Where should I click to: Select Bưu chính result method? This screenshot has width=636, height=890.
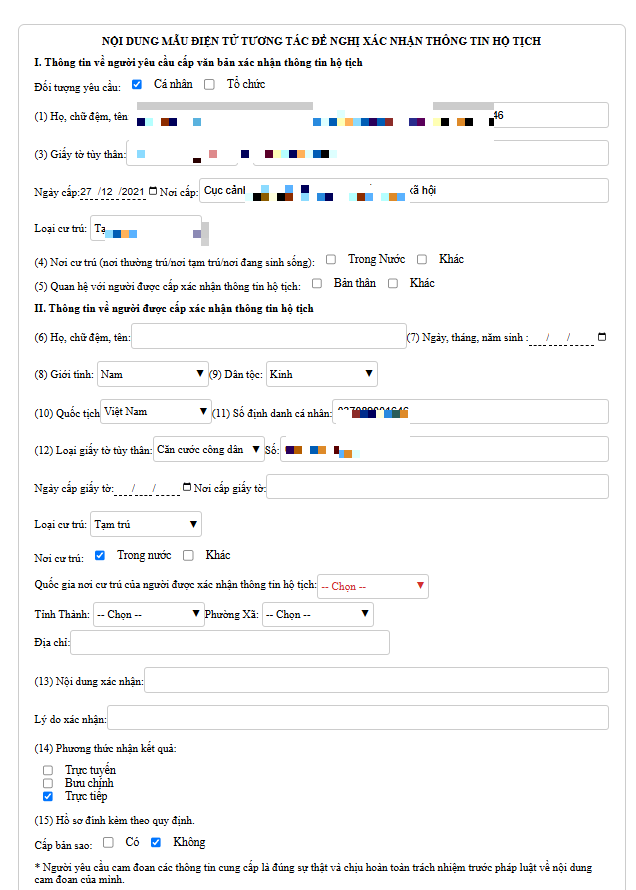[x=48, y=783]
